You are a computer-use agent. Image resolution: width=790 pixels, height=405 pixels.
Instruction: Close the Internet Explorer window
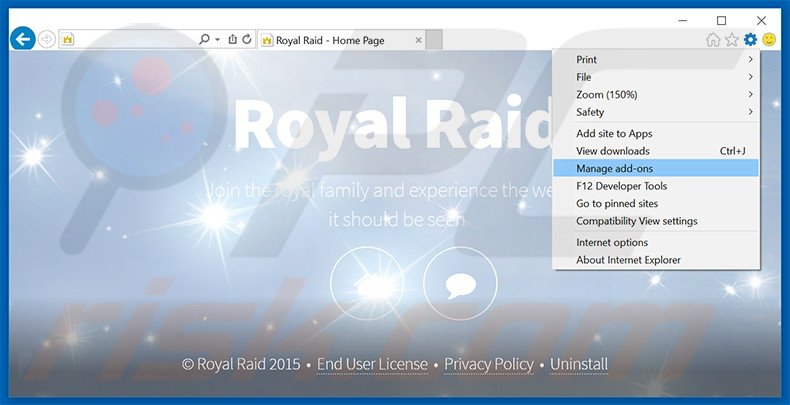click(x=761, y=21)
